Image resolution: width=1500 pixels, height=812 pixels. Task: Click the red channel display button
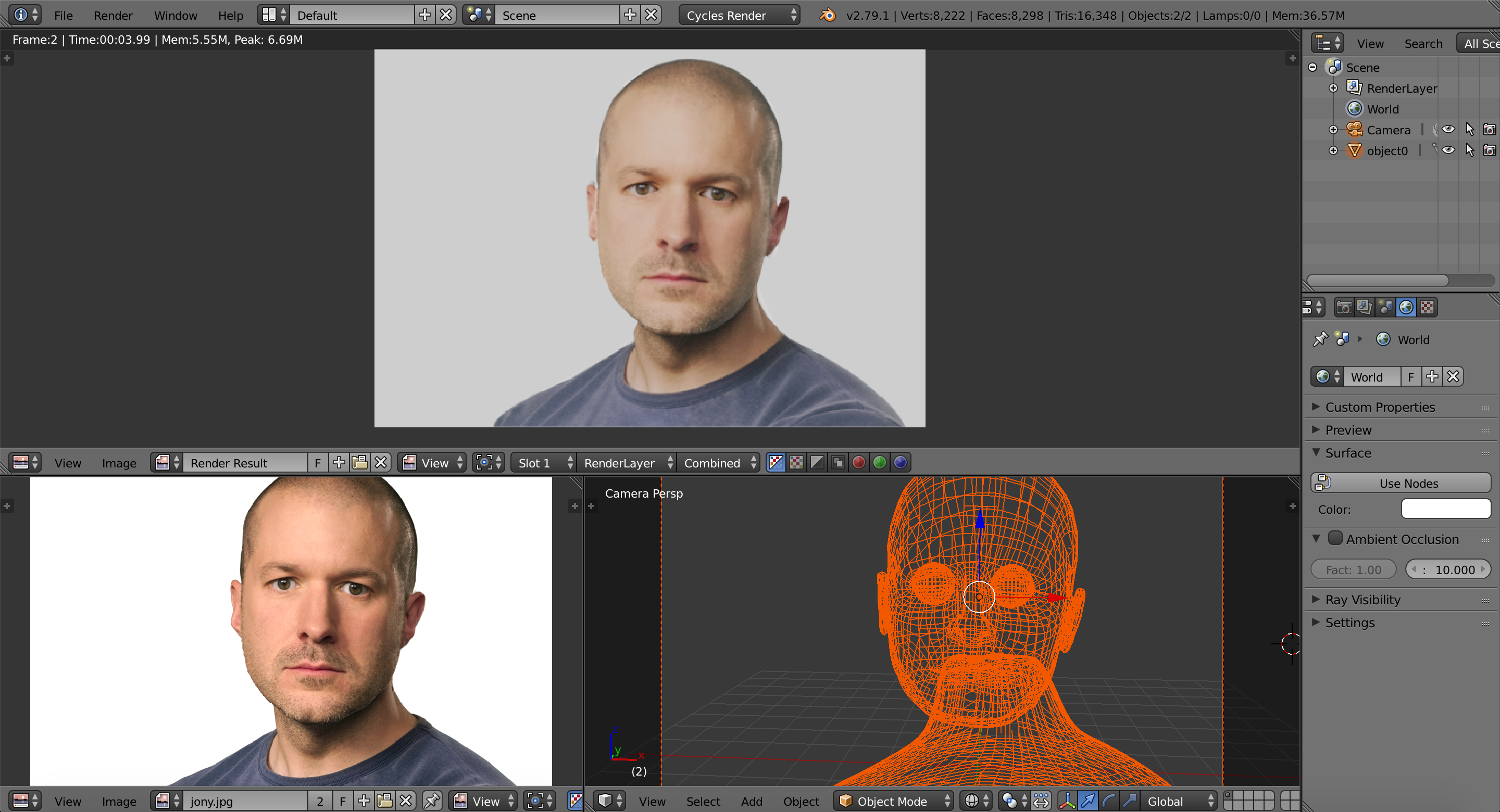858,463
